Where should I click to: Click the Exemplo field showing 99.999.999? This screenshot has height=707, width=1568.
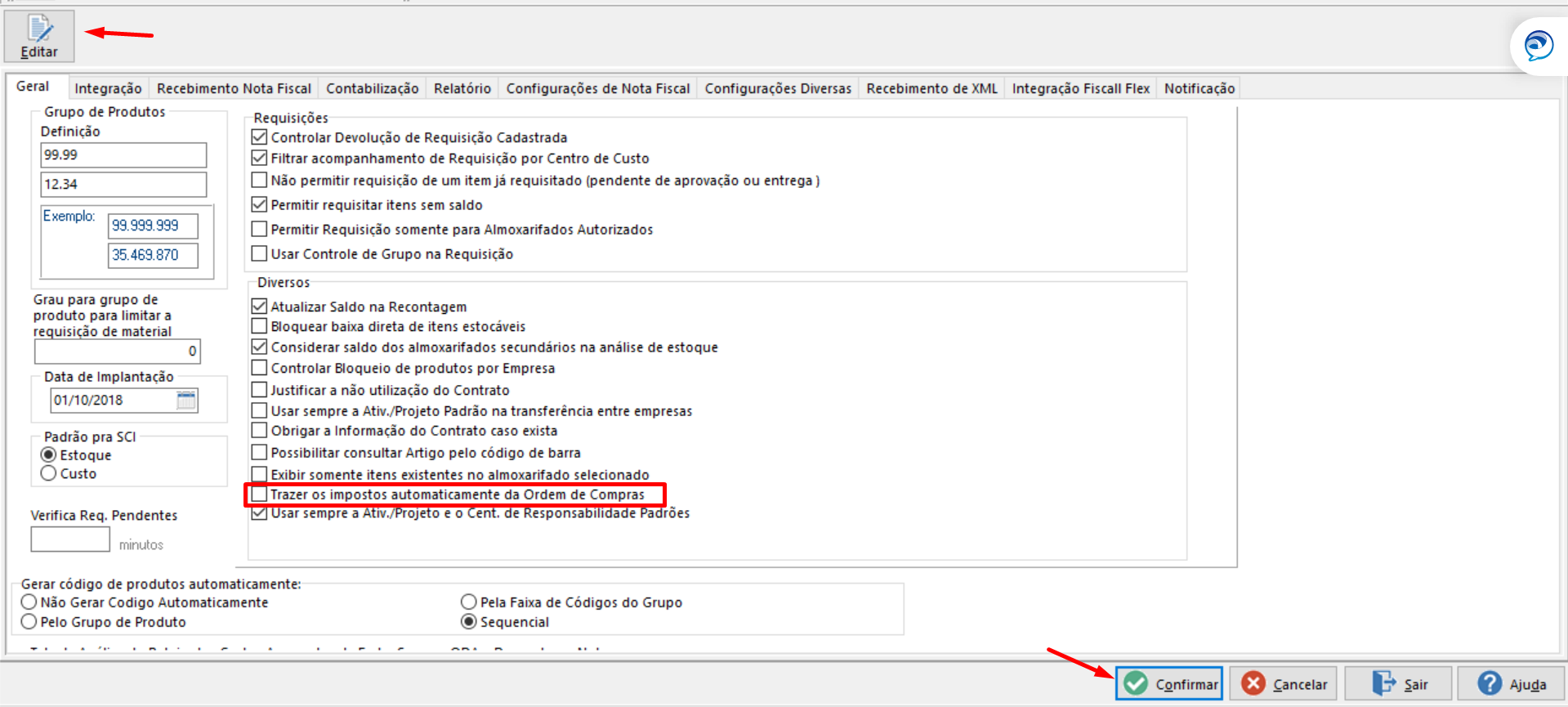153,226
